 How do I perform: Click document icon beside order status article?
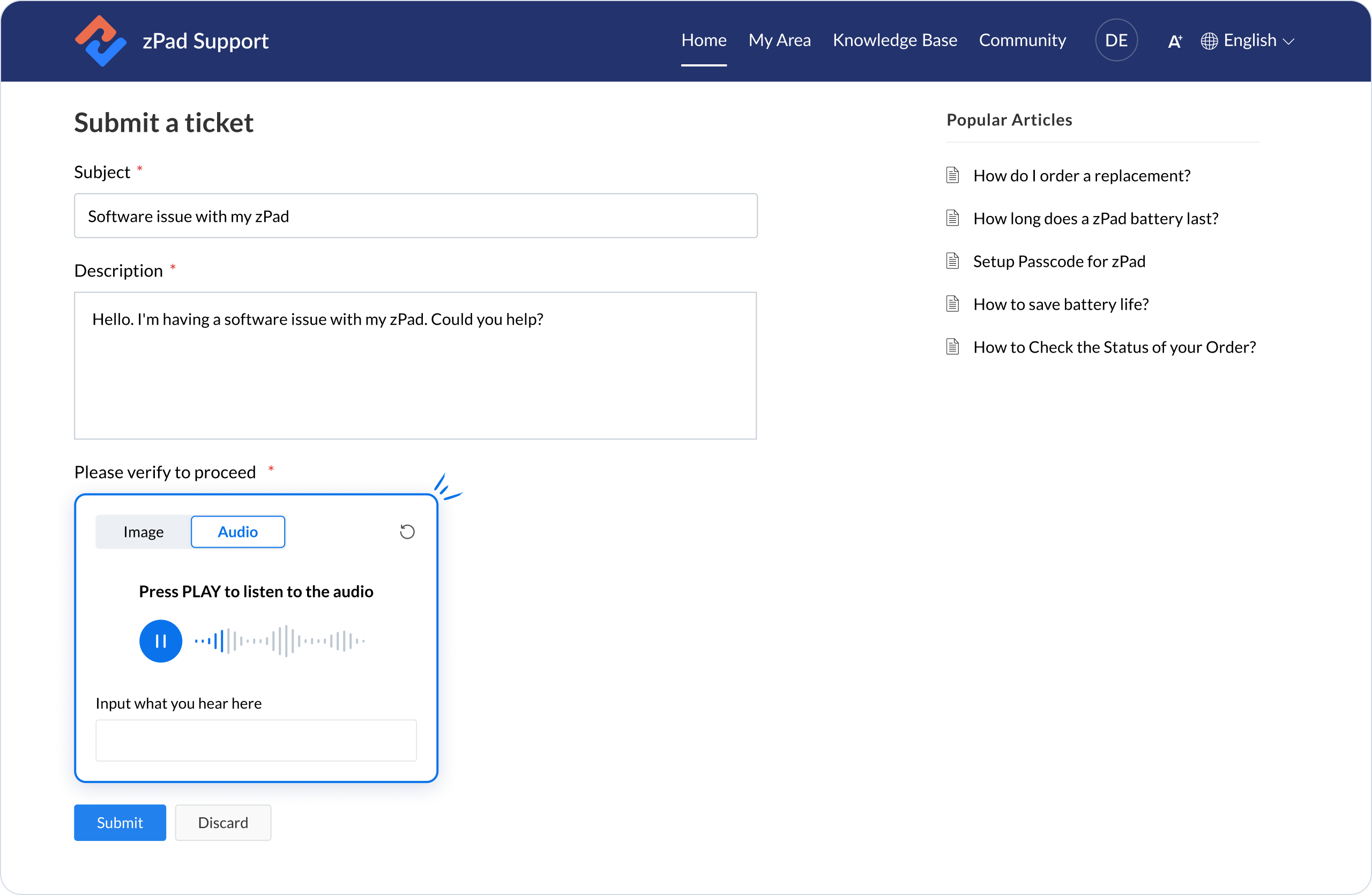click(x=952, y=347)
